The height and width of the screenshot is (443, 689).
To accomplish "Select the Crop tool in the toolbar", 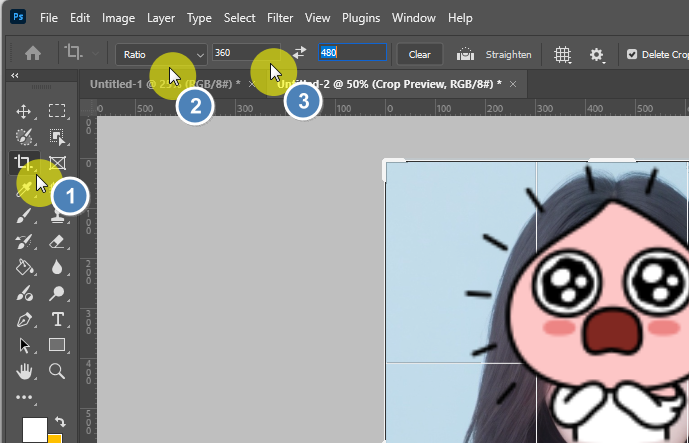I will pyautogui.click(x=23, y=163).
